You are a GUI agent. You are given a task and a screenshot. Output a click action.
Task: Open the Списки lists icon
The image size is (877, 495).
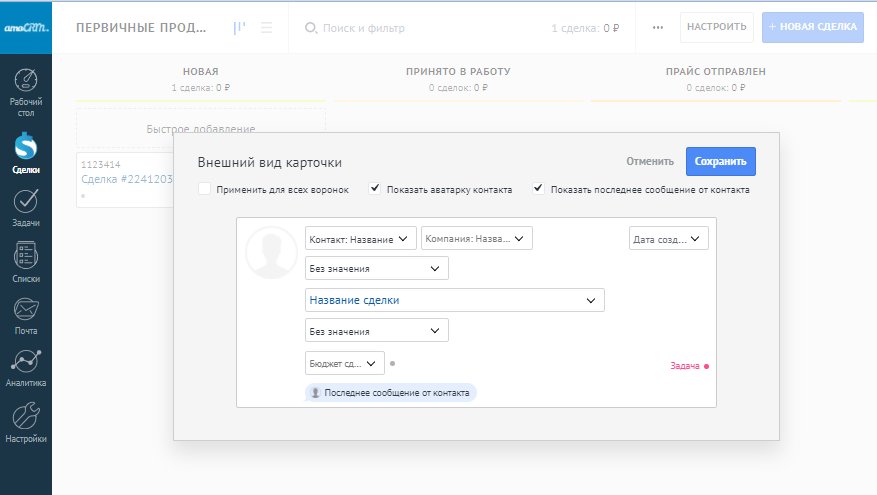26,257
